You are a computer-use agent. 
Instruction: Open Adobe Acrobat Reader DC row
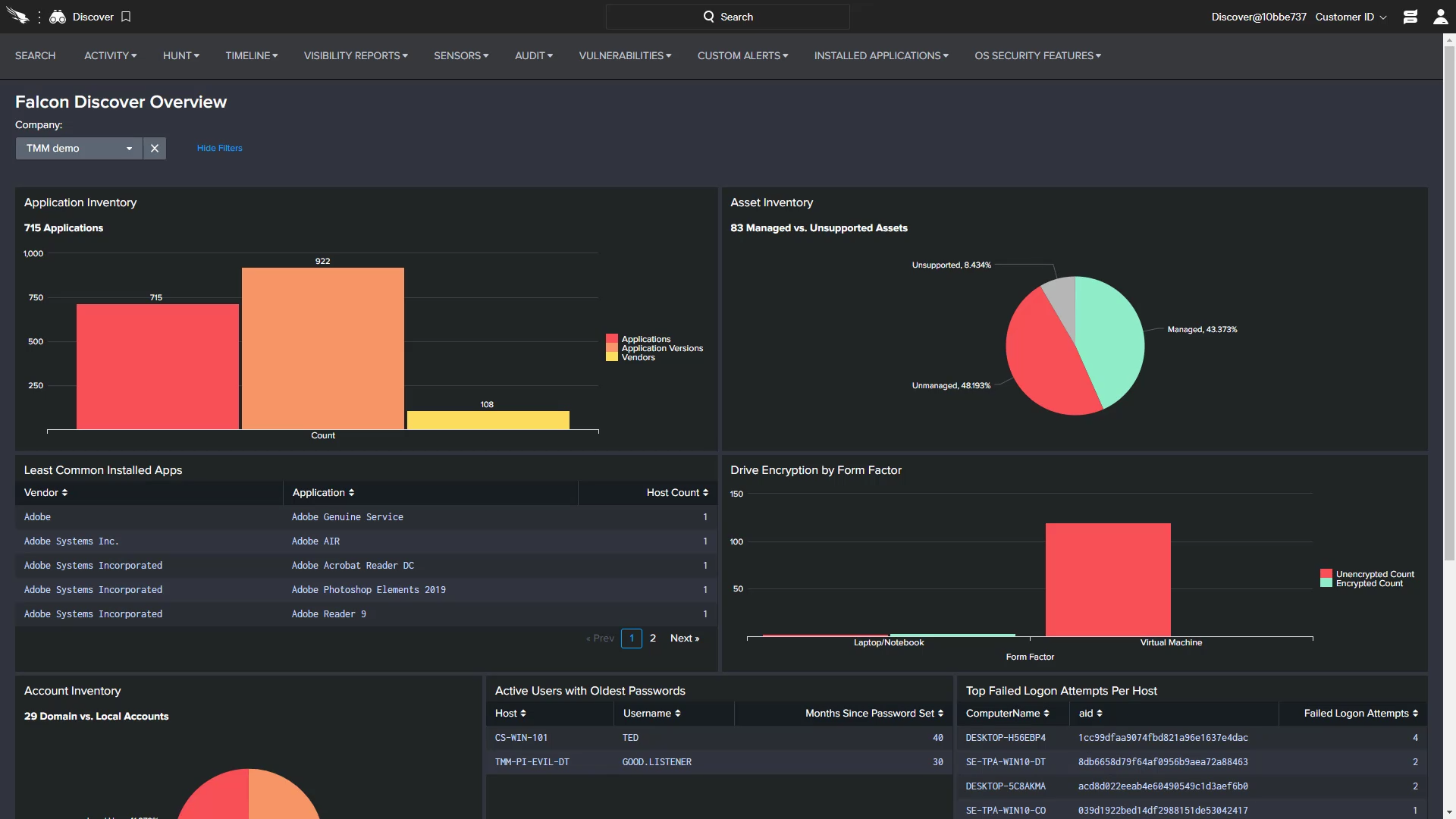[x=366, y=566]
